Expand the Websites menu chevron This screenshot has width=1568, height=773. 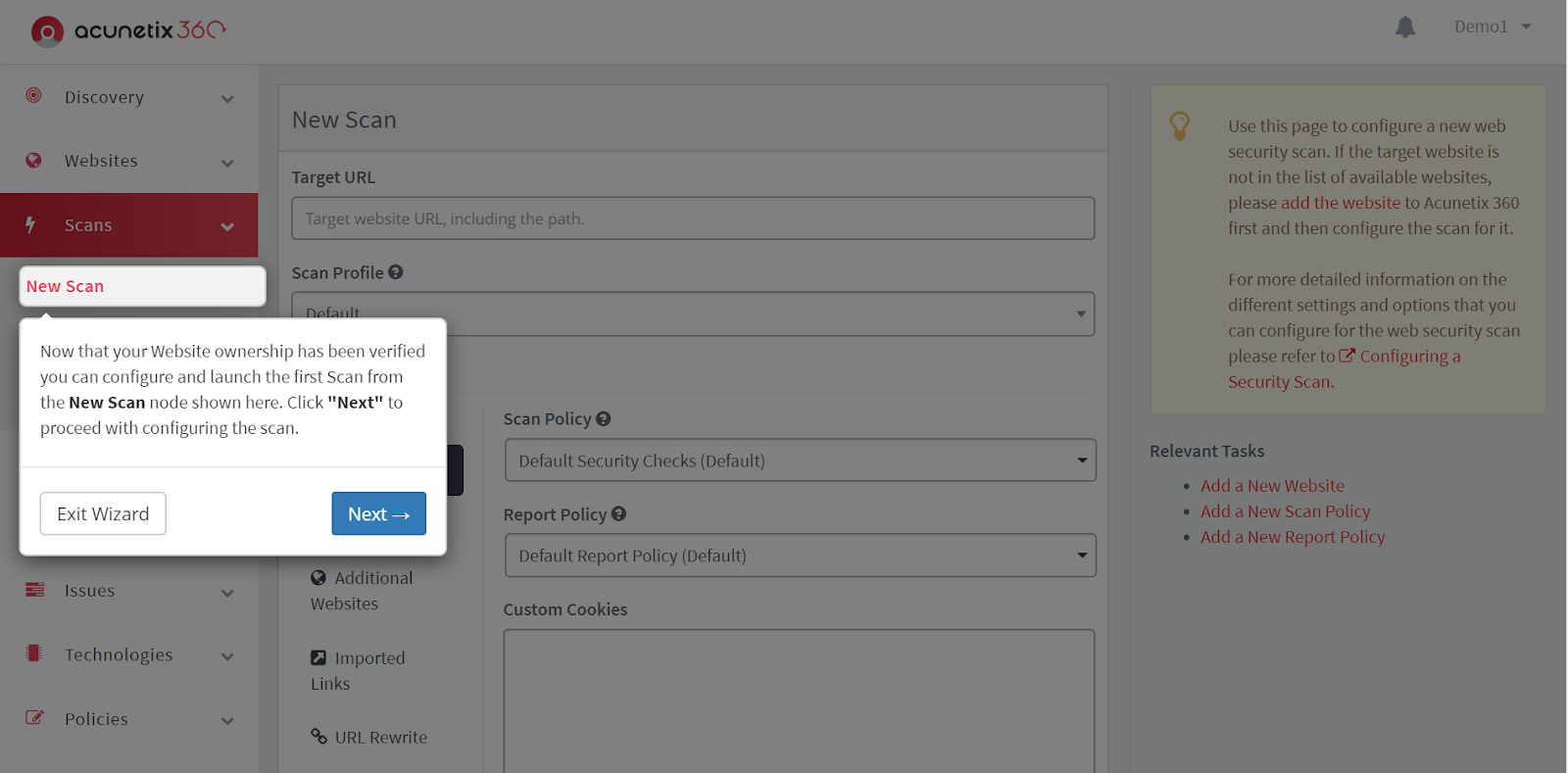[227, 163]
